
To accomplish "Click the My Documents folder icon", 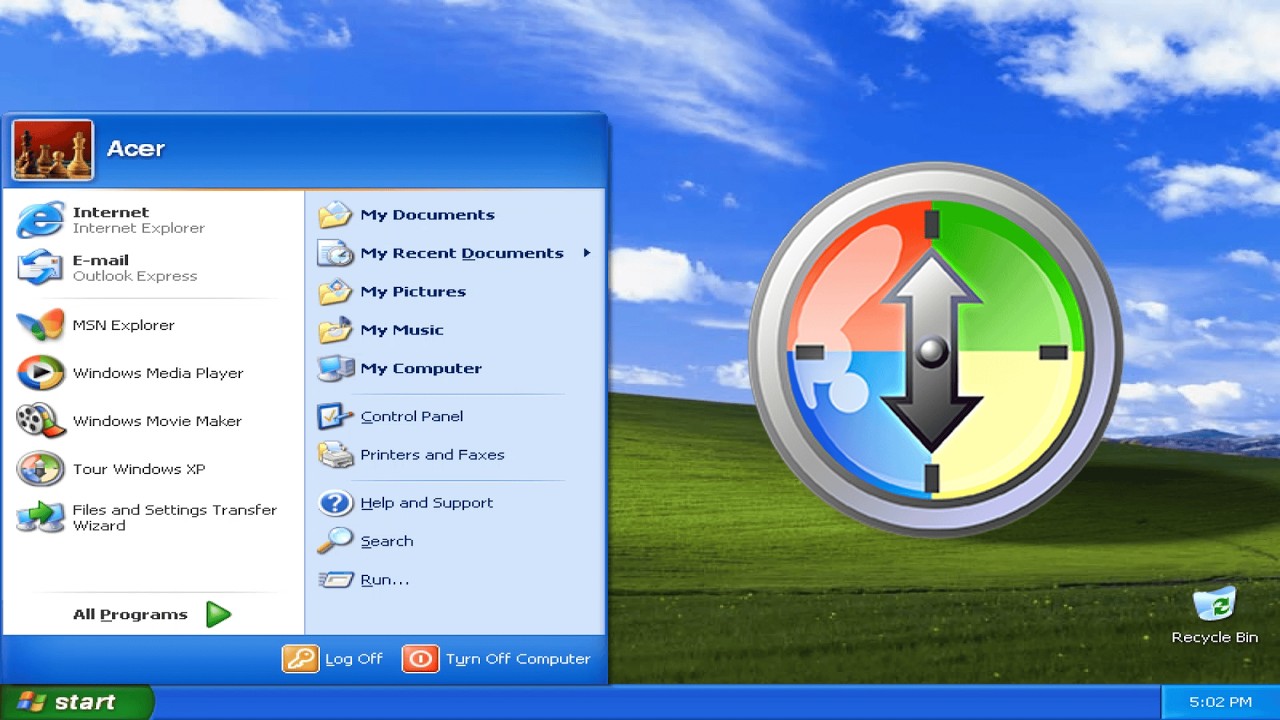I will tap(335, 214).
